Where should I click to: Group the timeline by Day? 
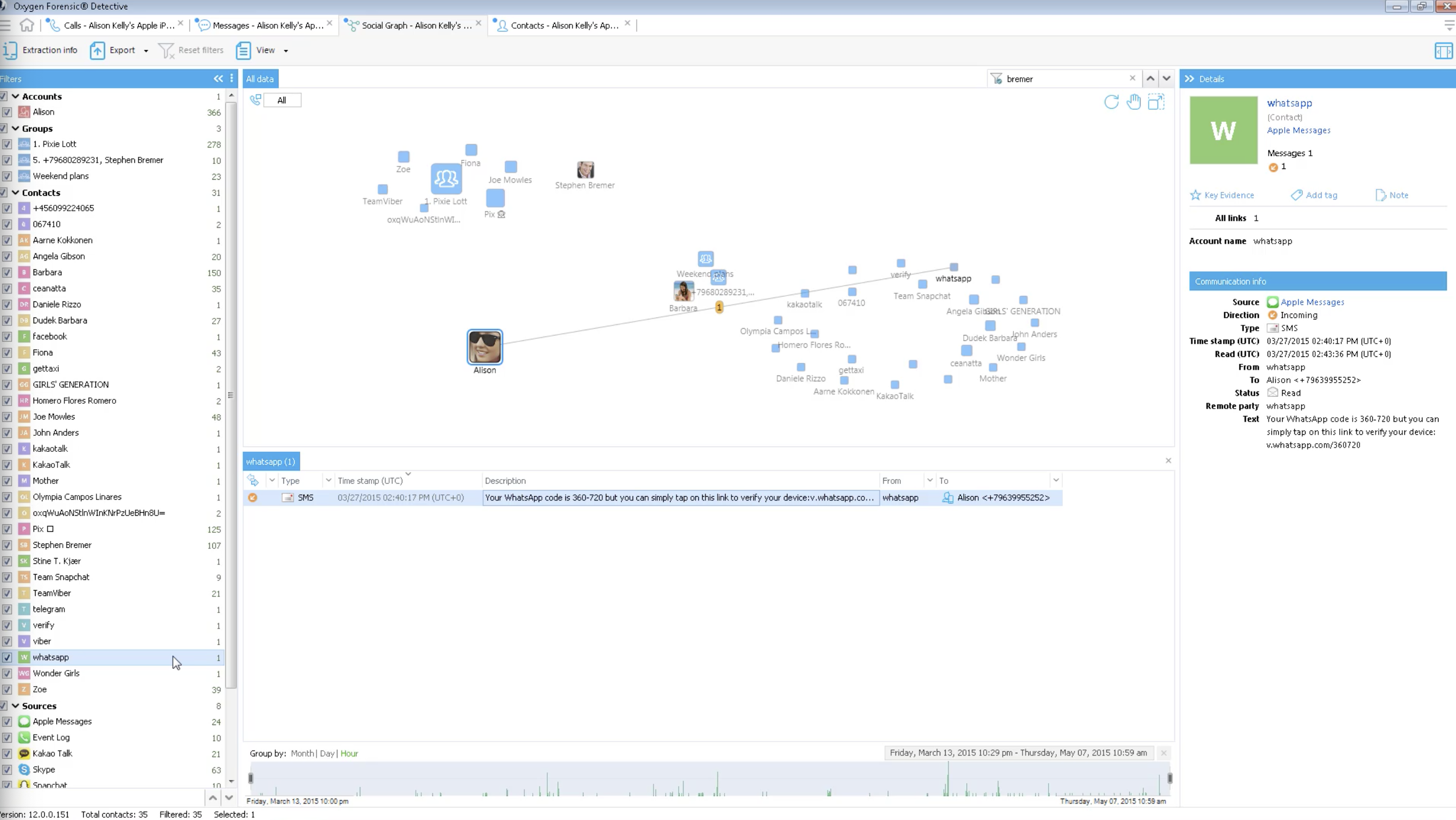[327, 753]
